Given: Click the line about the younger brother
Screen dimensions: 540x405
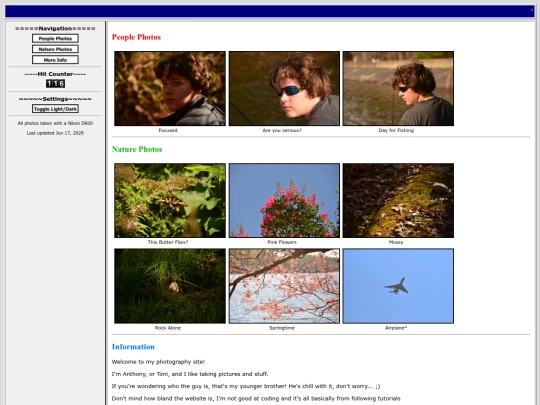Looking at the screenshot, I should pyautogui.click(x=246, y=386).
